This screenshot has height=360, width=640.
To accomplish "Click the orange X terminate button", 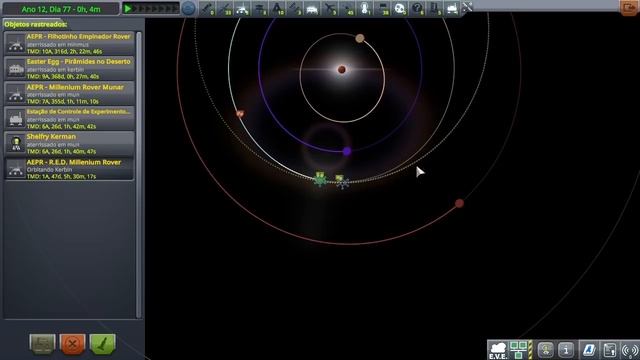I will (72, 344).
